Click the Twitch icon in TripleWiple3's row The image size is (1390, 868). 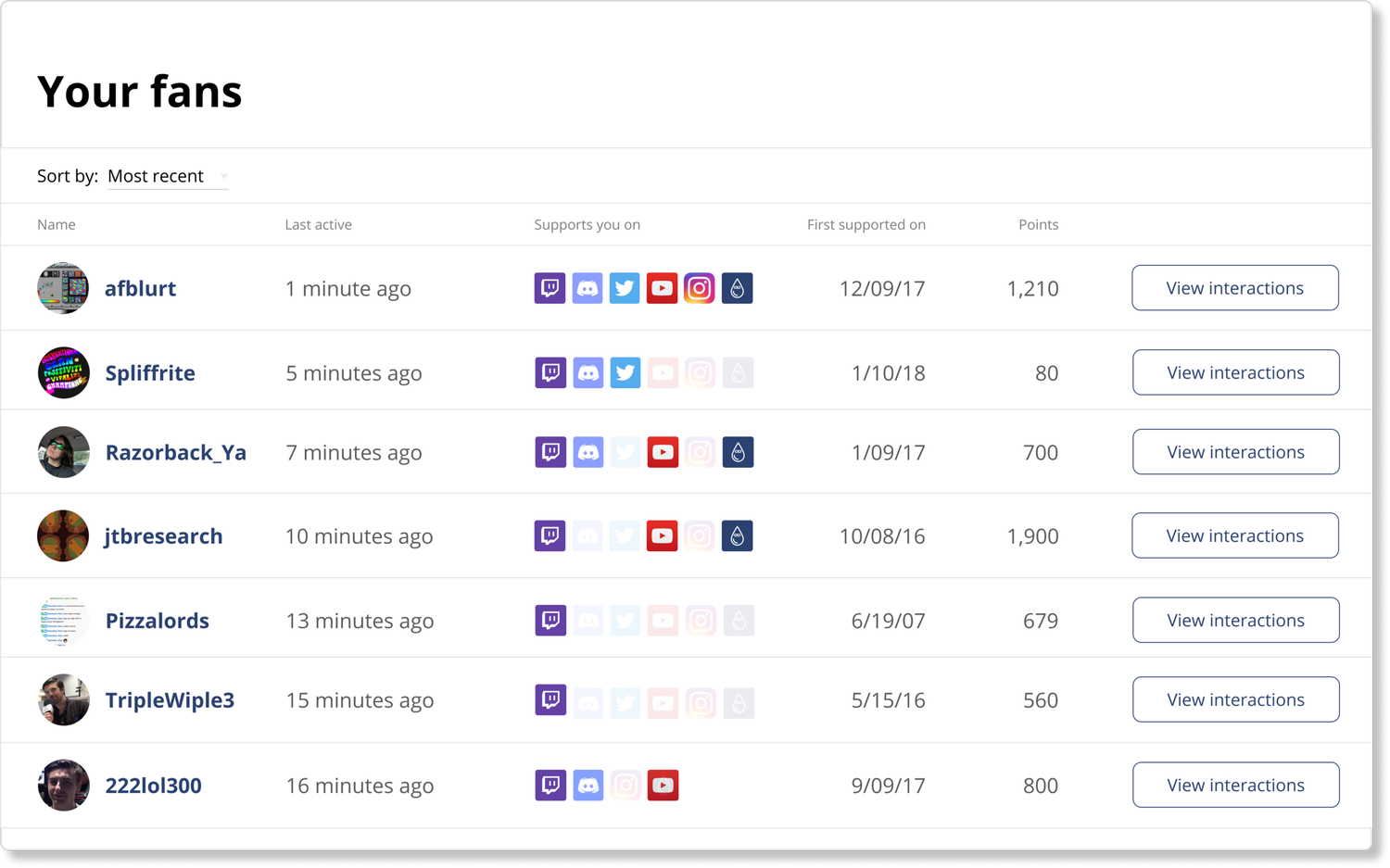pos(550,699)
